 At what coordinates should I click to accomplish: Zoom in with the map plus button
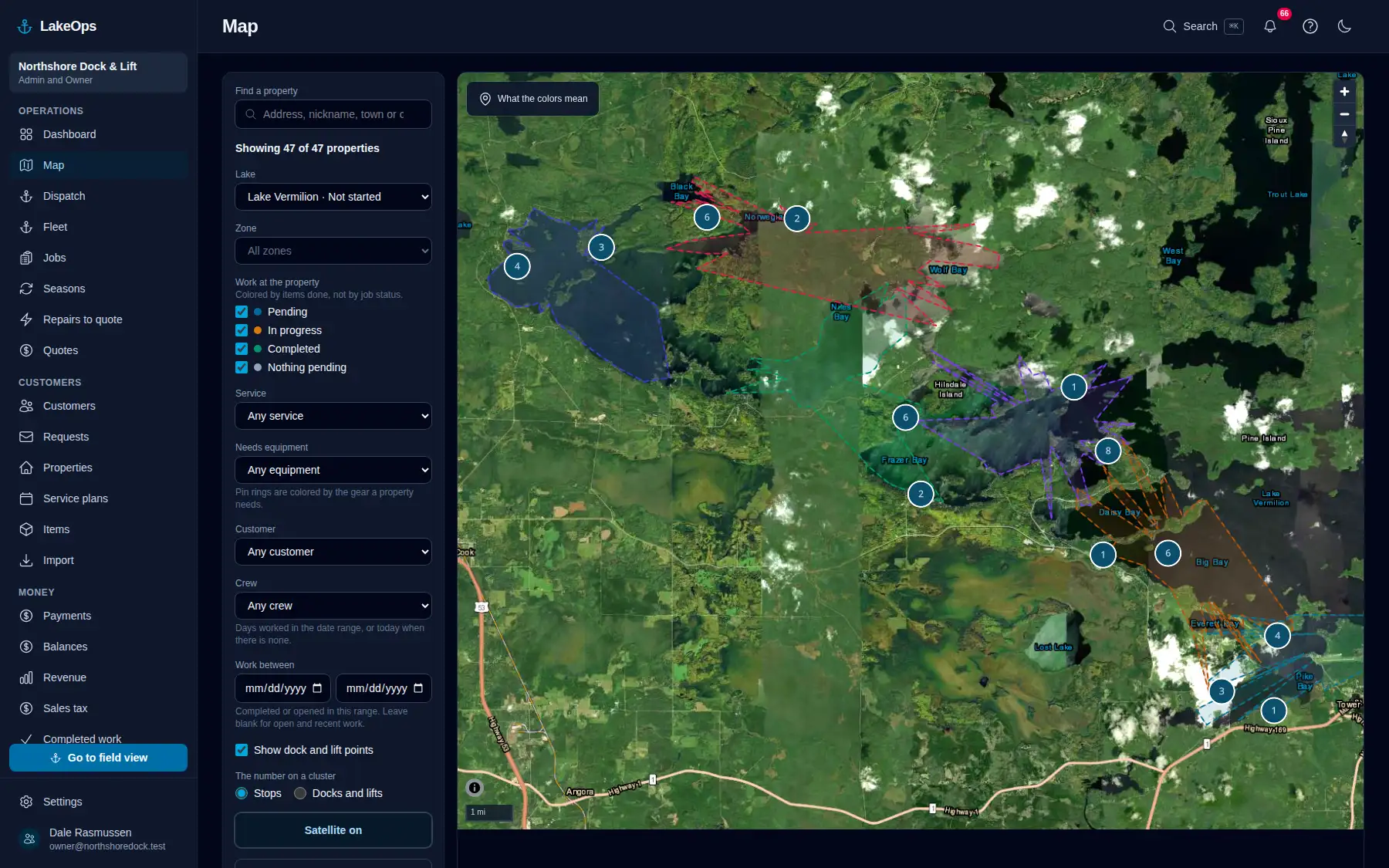(x=1344, y=92)
